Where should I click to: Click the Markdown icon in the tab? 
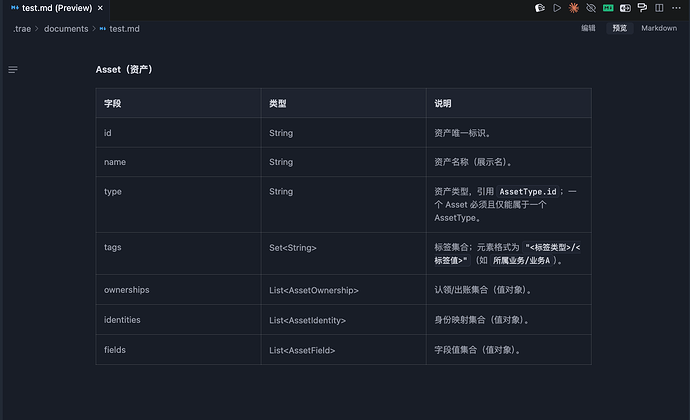(15, 7)
